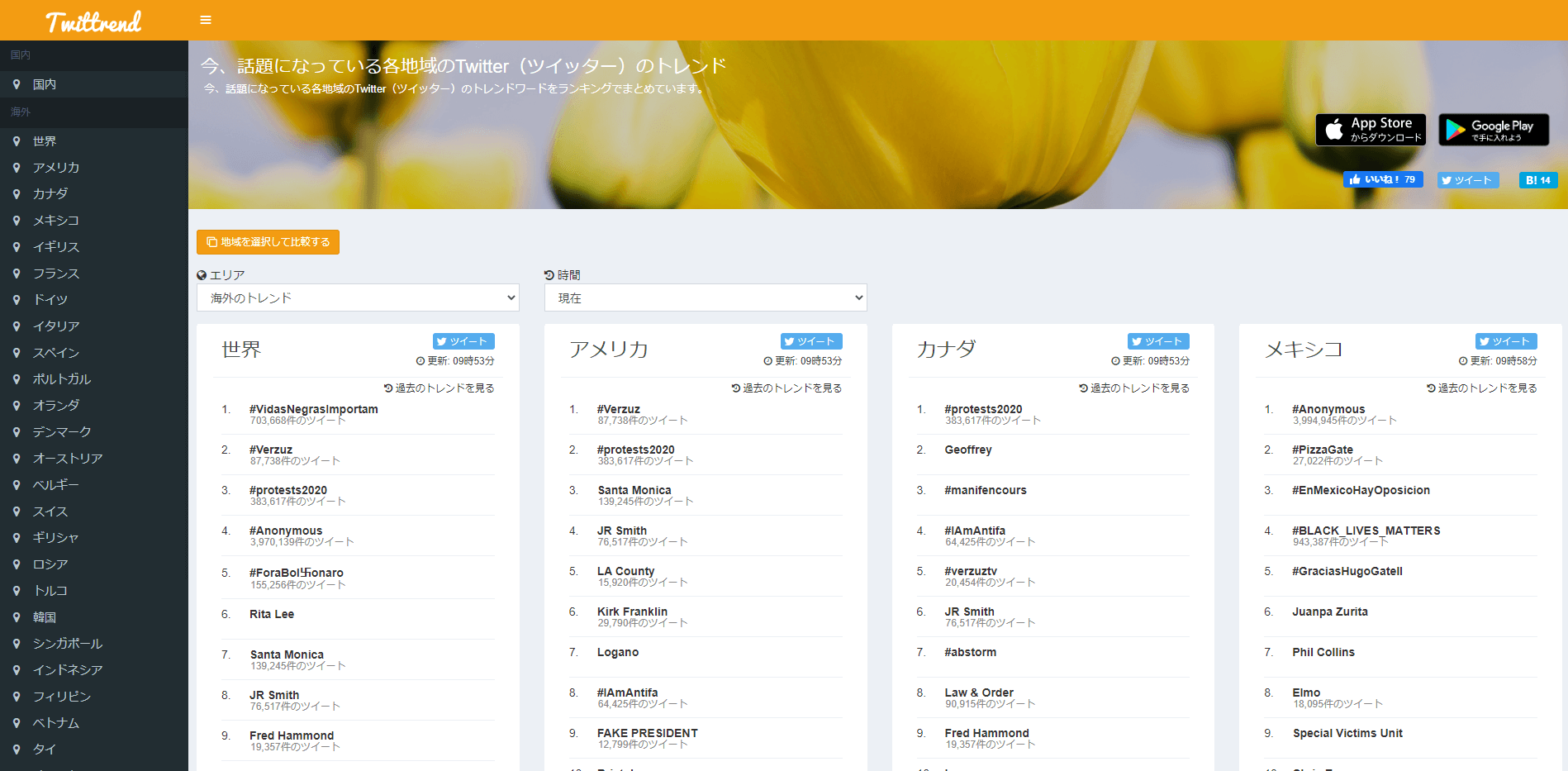Select 国内 in the sidebar
Image resolution: width=1568 pixels, height=771 pixels.
(45, 84)
